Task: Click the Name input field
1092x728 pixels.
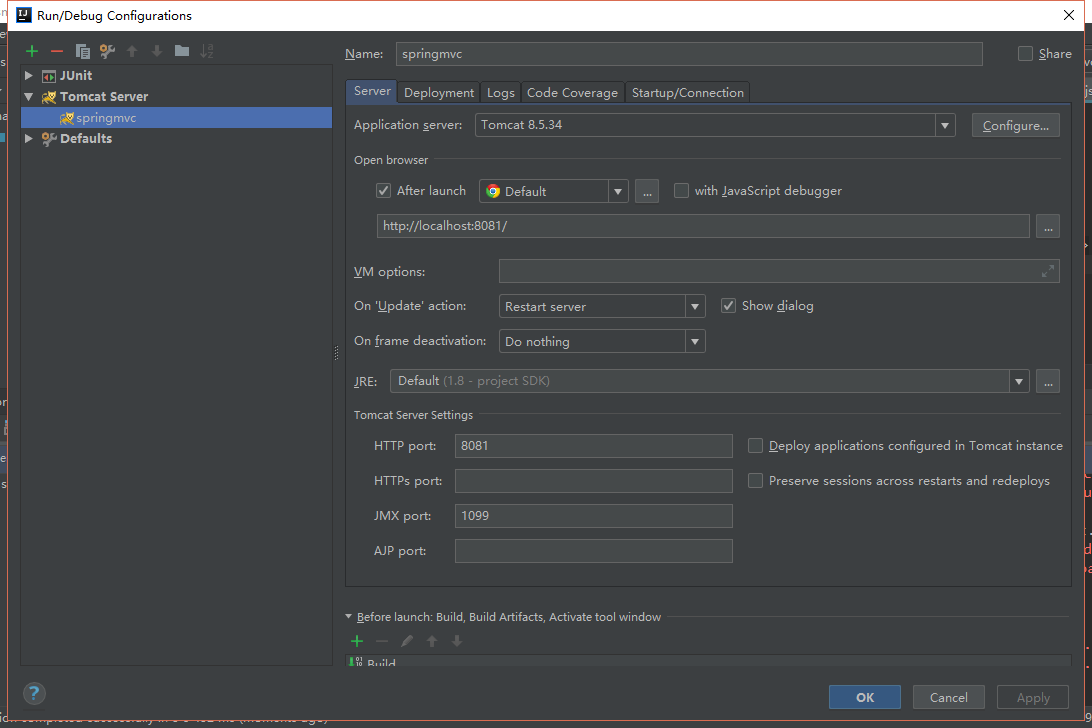Action: point(689,54)
